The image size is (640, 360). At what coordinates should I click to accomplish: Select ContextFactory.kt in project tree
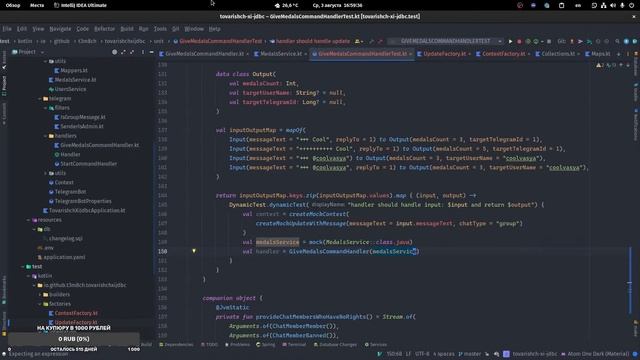(76, 313)
